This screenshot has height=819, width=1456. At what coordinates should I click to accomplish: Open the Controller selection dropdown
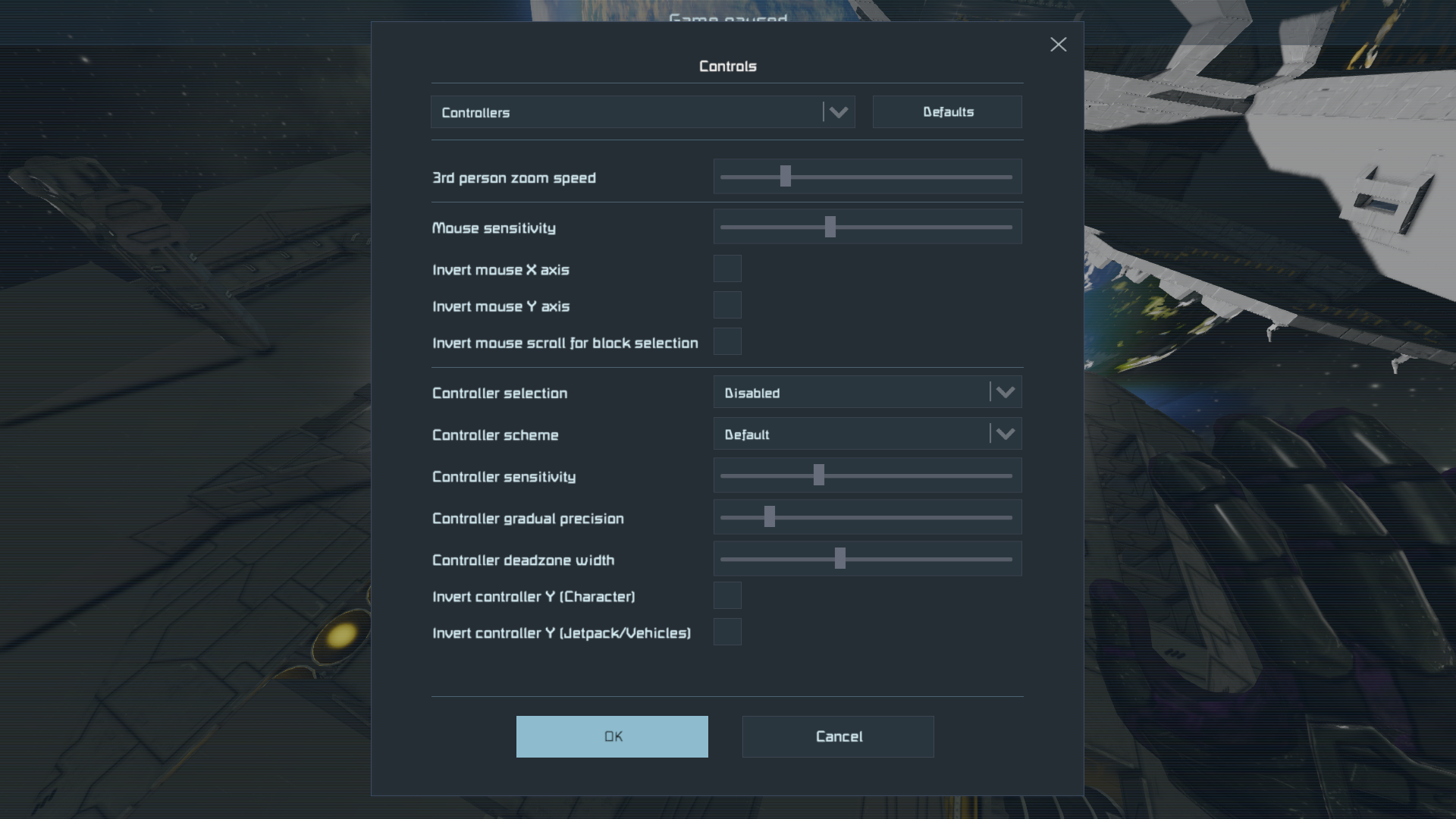point(1005,392)
